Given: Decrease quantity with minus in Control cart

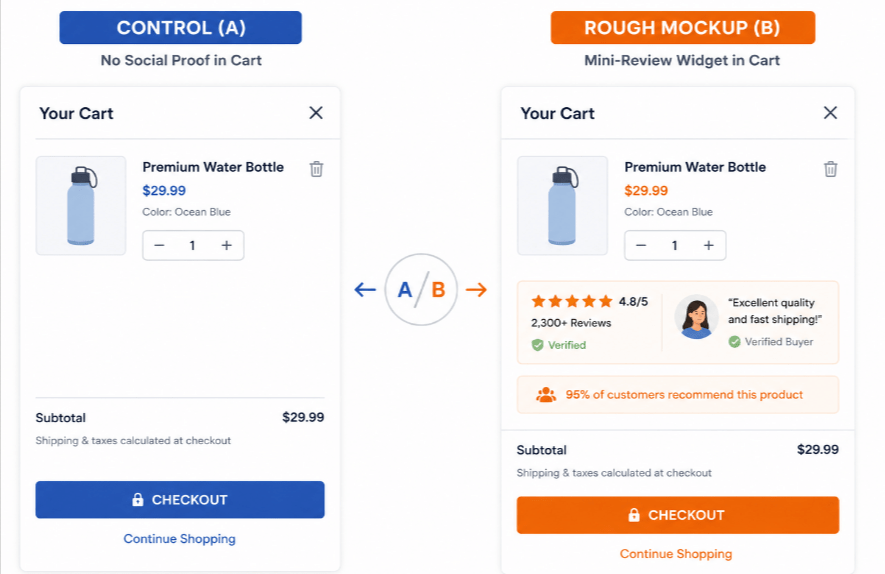Looking at the screenshot, I should (x=159, y=246).
